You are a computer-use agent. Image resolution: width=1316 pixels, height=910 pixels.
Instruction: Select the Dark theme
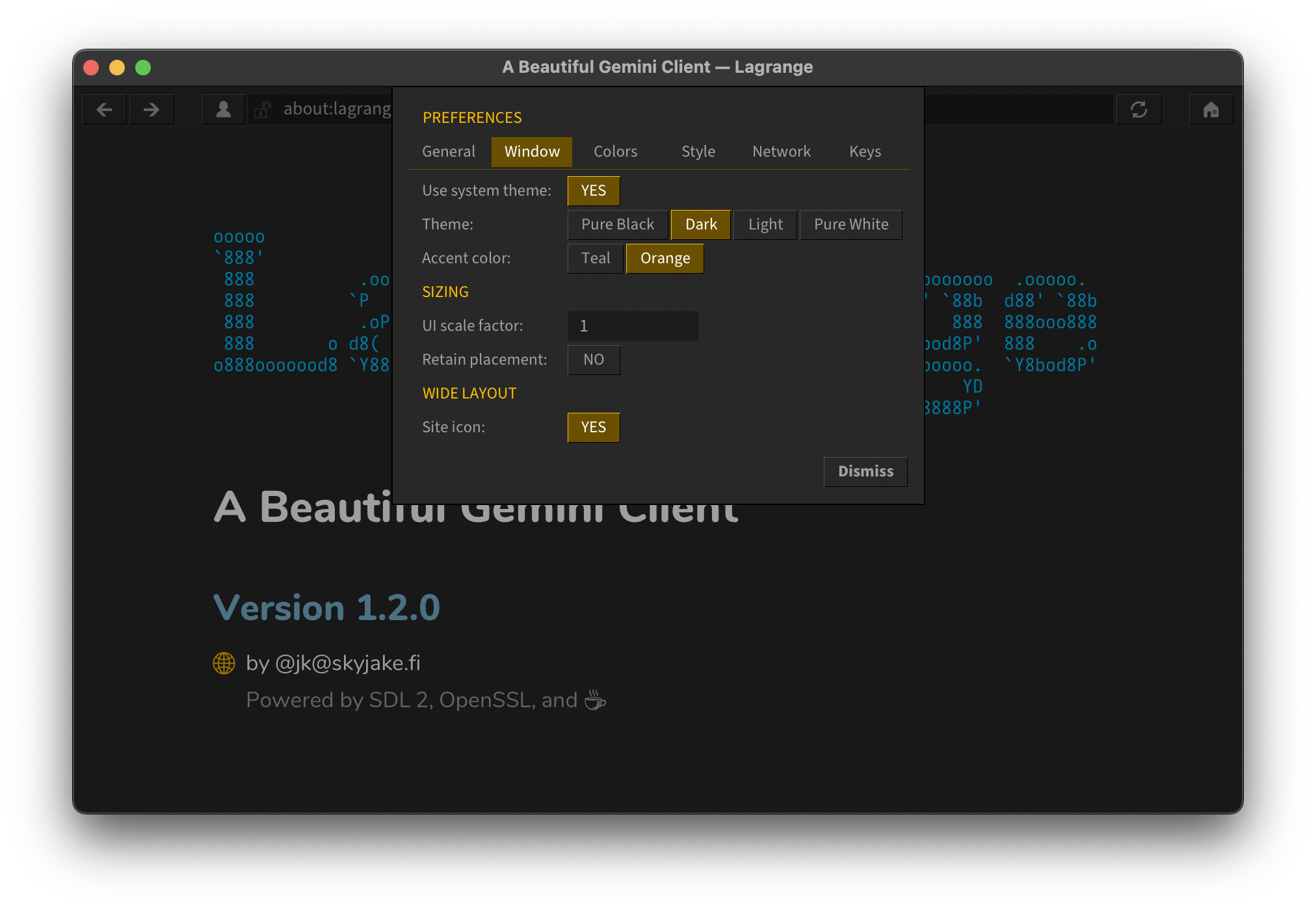(701, 224)
